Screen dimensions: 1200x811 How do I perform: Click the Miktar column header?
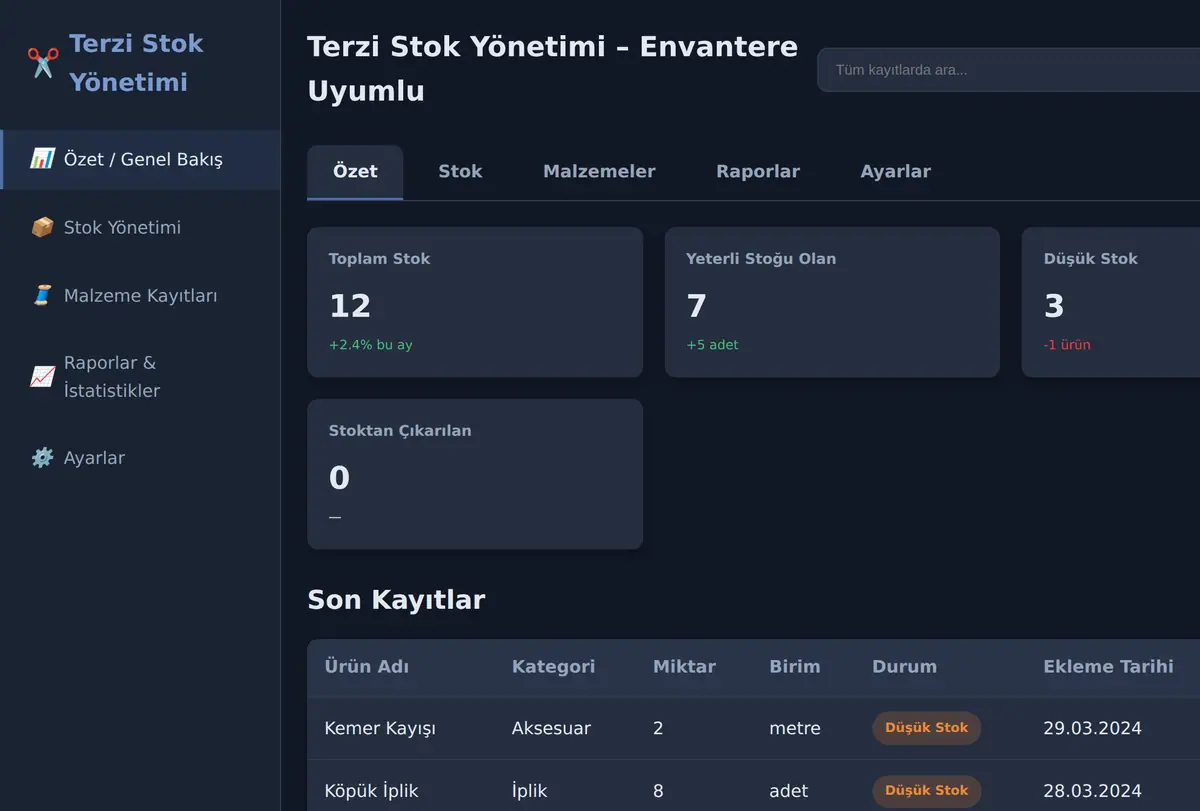pos(684,667)
